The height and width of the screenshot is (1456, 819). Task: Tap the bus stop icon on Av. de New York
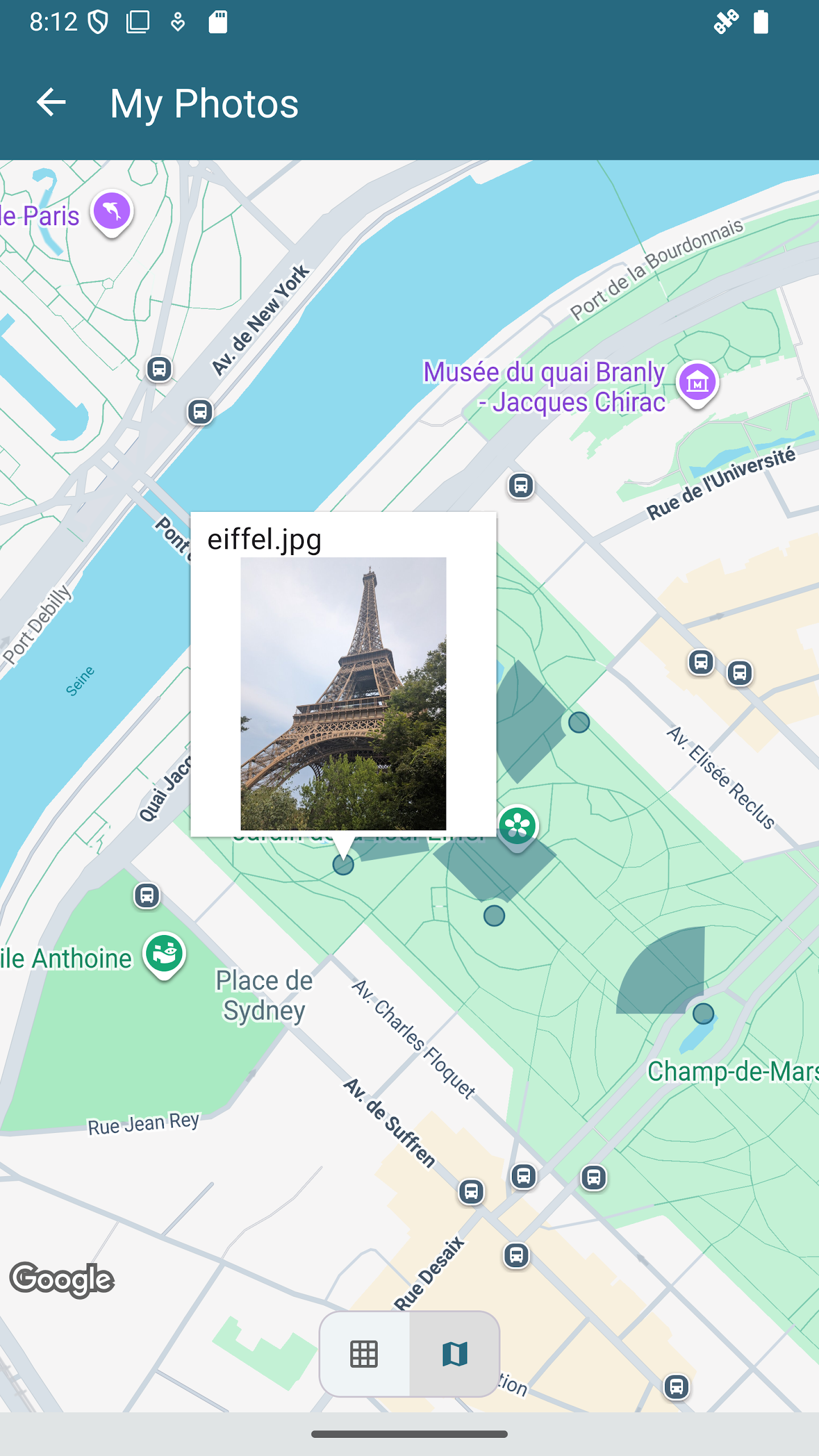coord(200,411)
